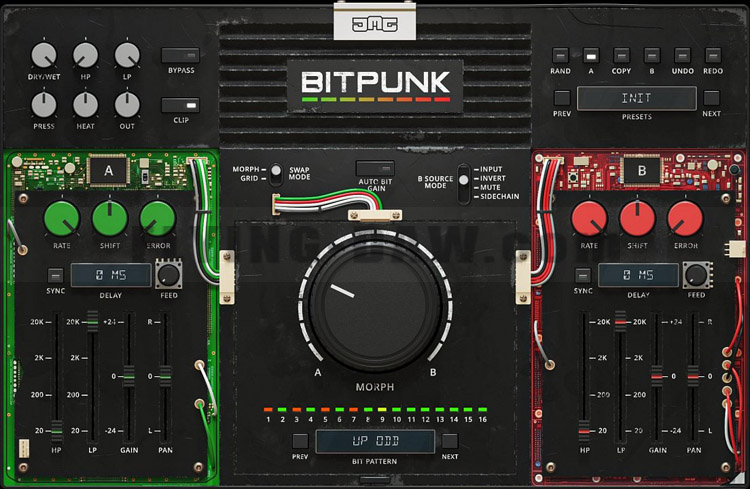750x489 pixels.
Task: Click the green ERROR knob in section A
Action: 158,219
